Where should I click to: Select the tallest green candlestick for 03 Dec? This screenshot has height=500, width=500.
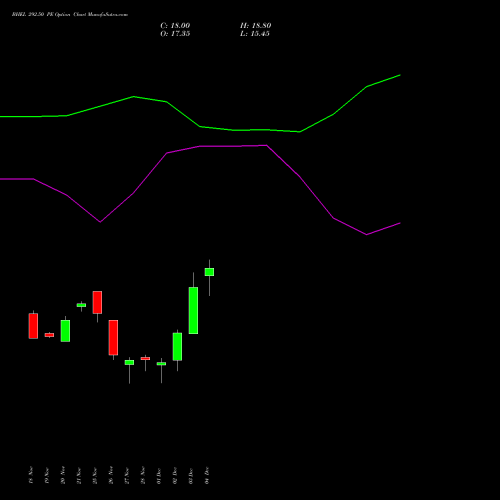pos(193,310)
